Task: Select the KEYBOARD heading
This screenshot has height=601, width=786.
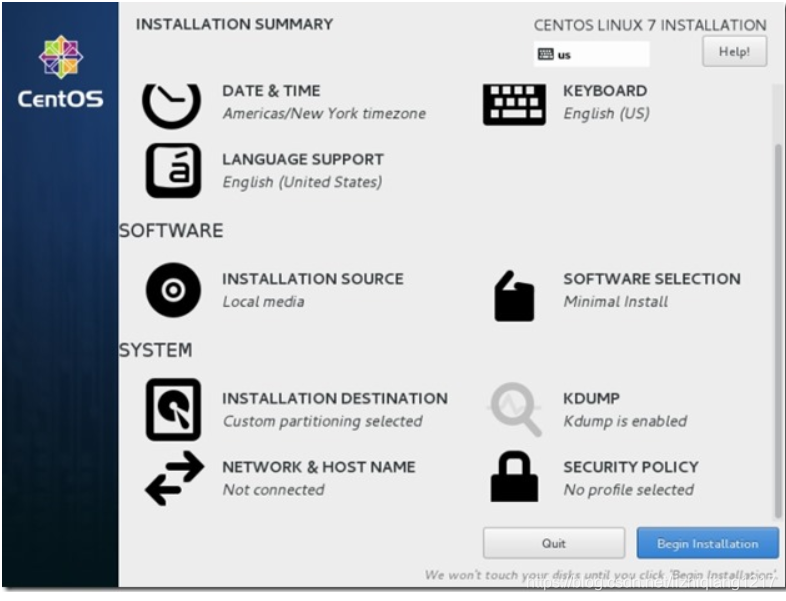Action: [x=605, y=91]
